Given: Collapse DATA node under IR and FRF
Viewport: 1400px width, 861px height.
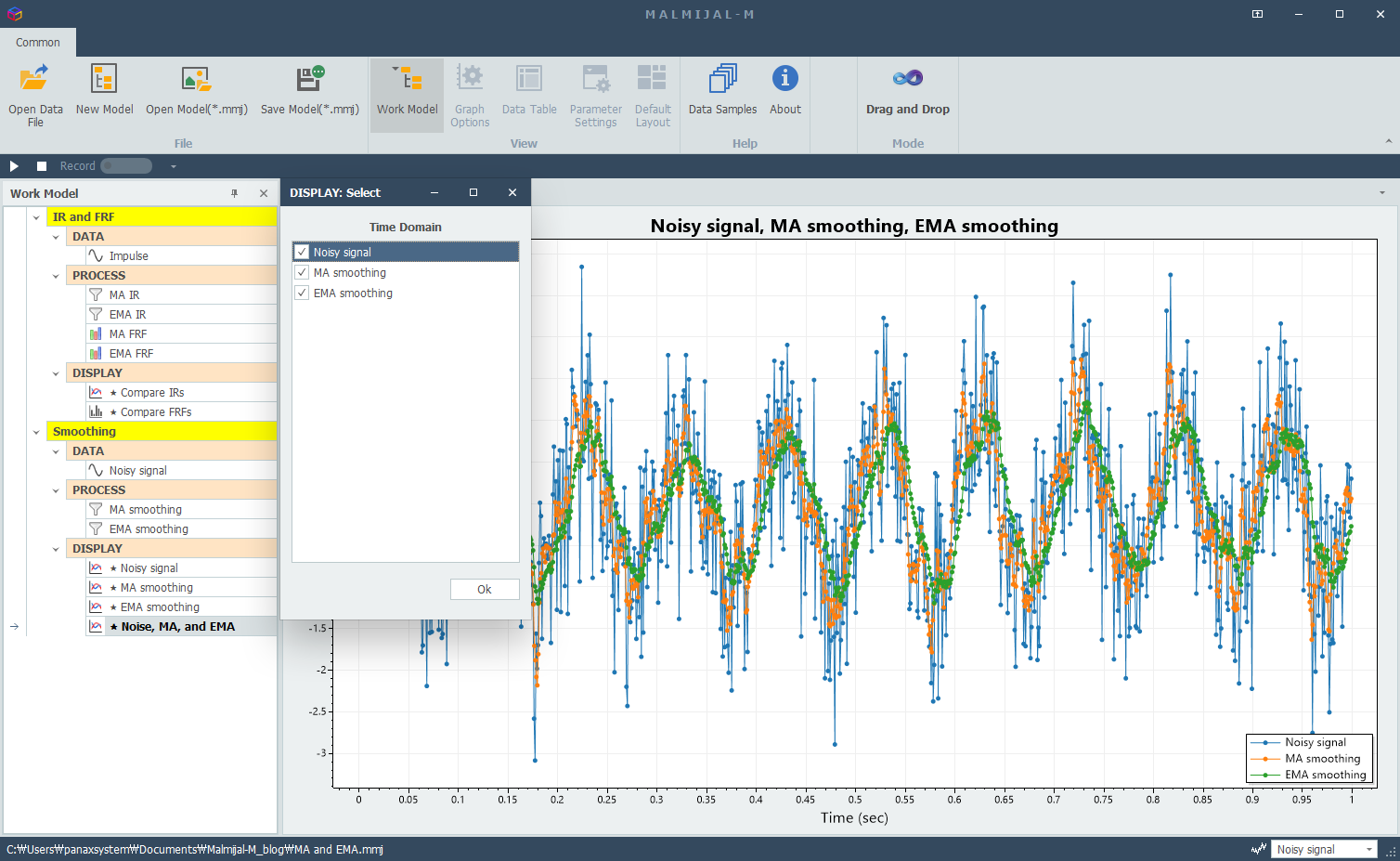Looking at the screenshot, I should click(56, 237).
